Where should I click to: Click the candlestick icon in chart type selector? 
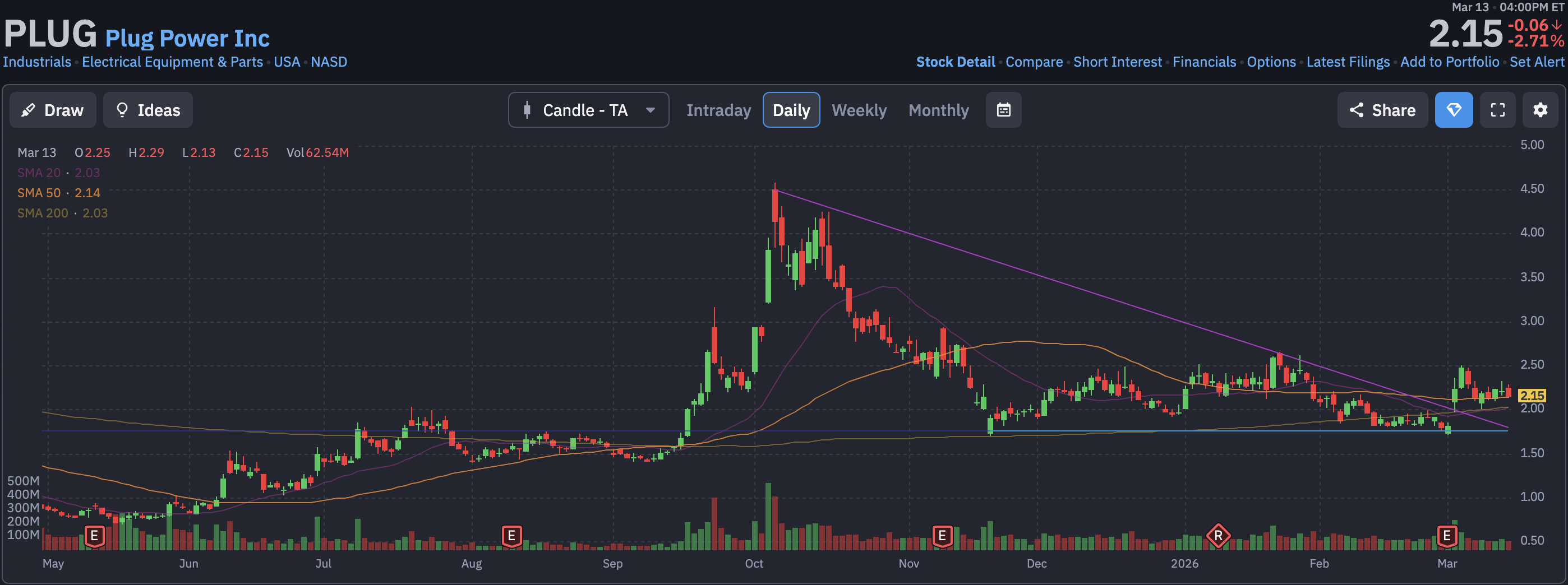(527, 110)
